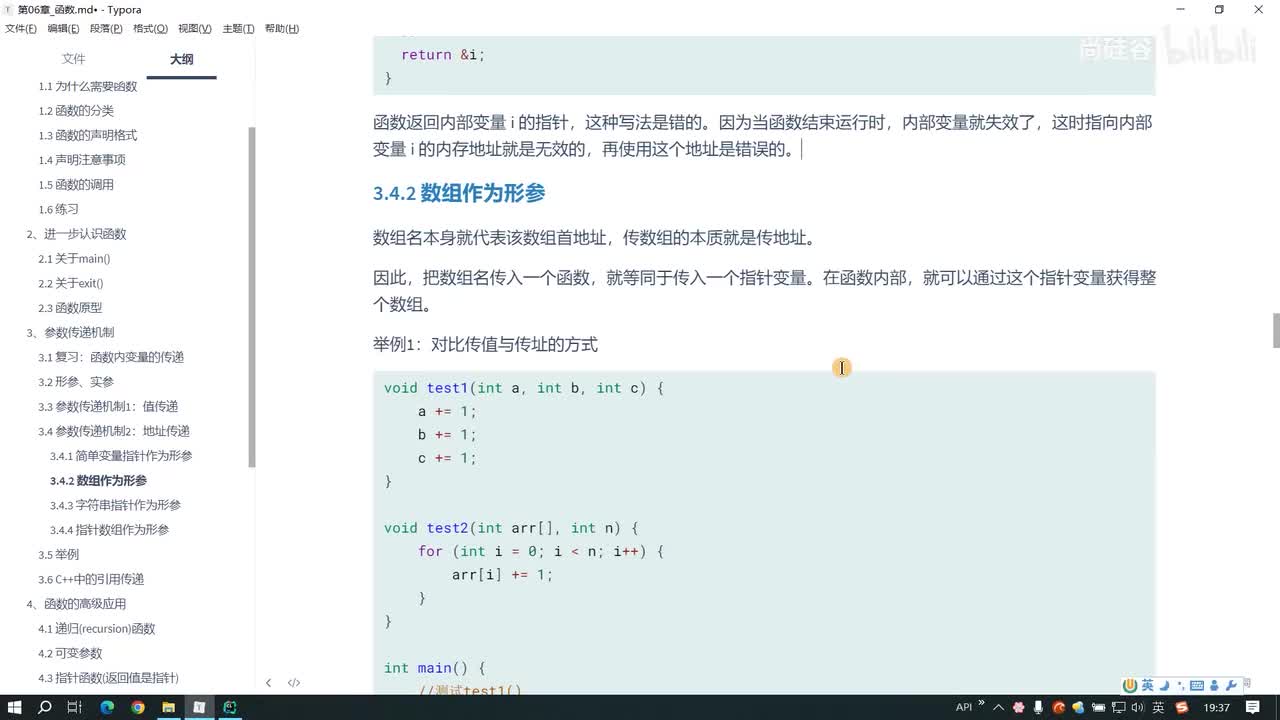Jump to outline heading 3、参数传递机制

point(70,333)
